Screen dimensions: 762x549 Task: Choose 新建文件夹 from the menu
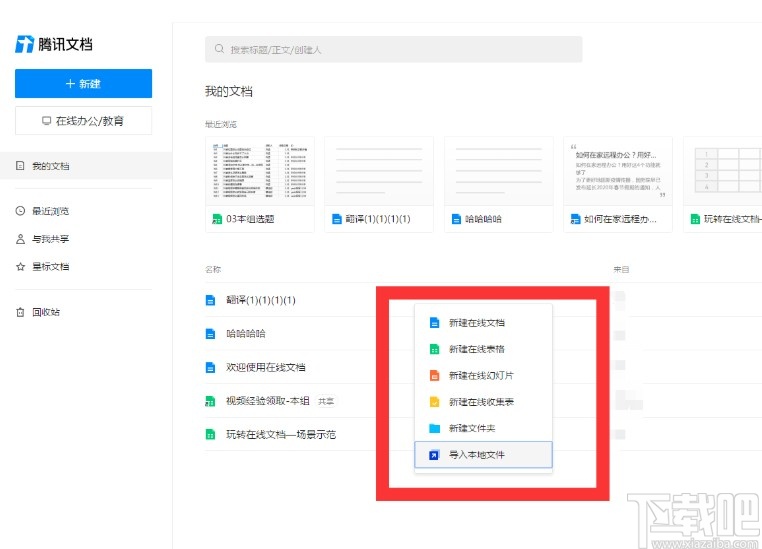(x=483, y=428)
